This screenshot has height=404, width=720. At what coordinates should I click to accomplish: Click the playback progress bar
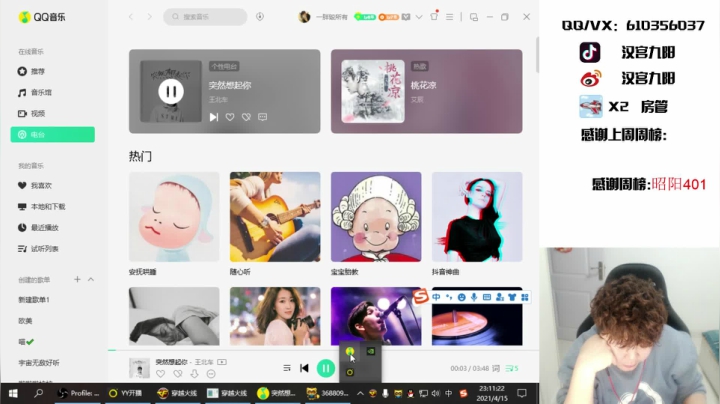coord(323,350)
